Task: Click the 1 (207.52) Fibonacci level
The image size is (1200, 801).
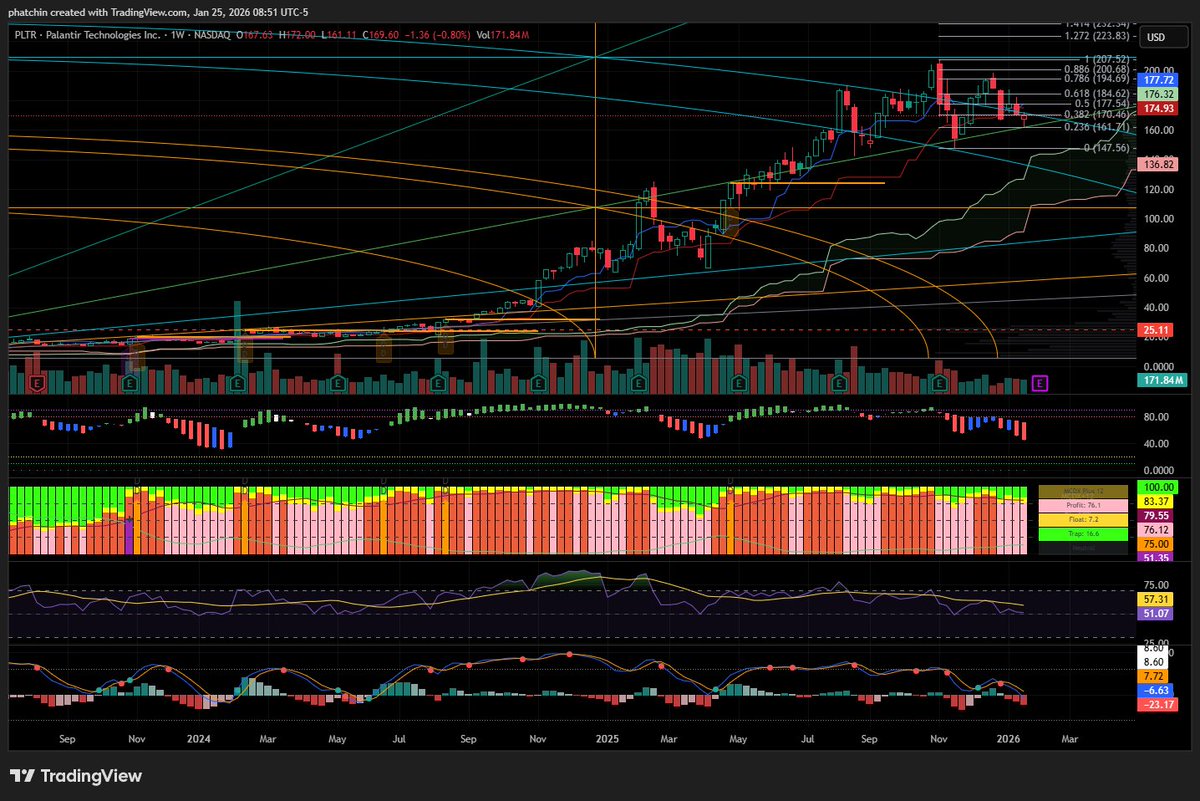Action: [x=1105, y=59]
